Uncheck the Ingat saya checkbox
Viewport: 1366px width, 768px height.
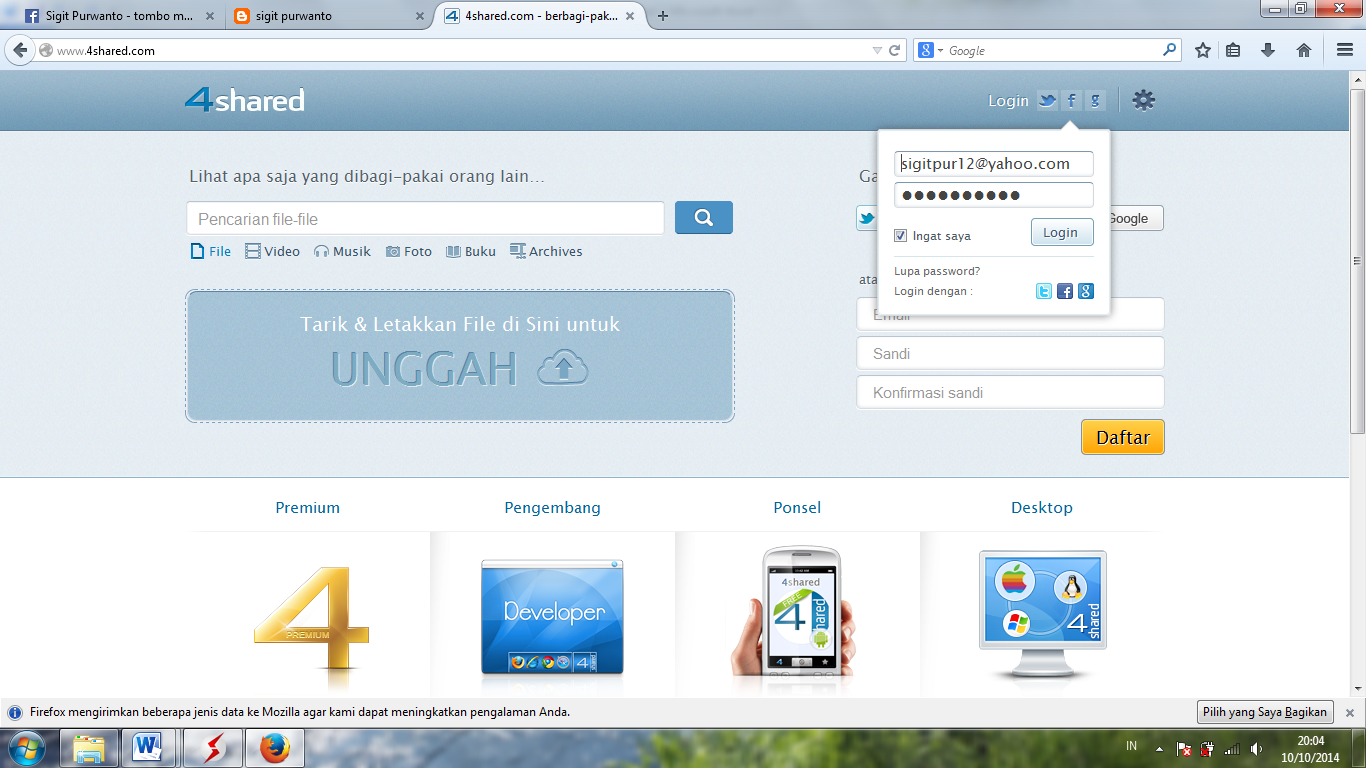point(901,236)
